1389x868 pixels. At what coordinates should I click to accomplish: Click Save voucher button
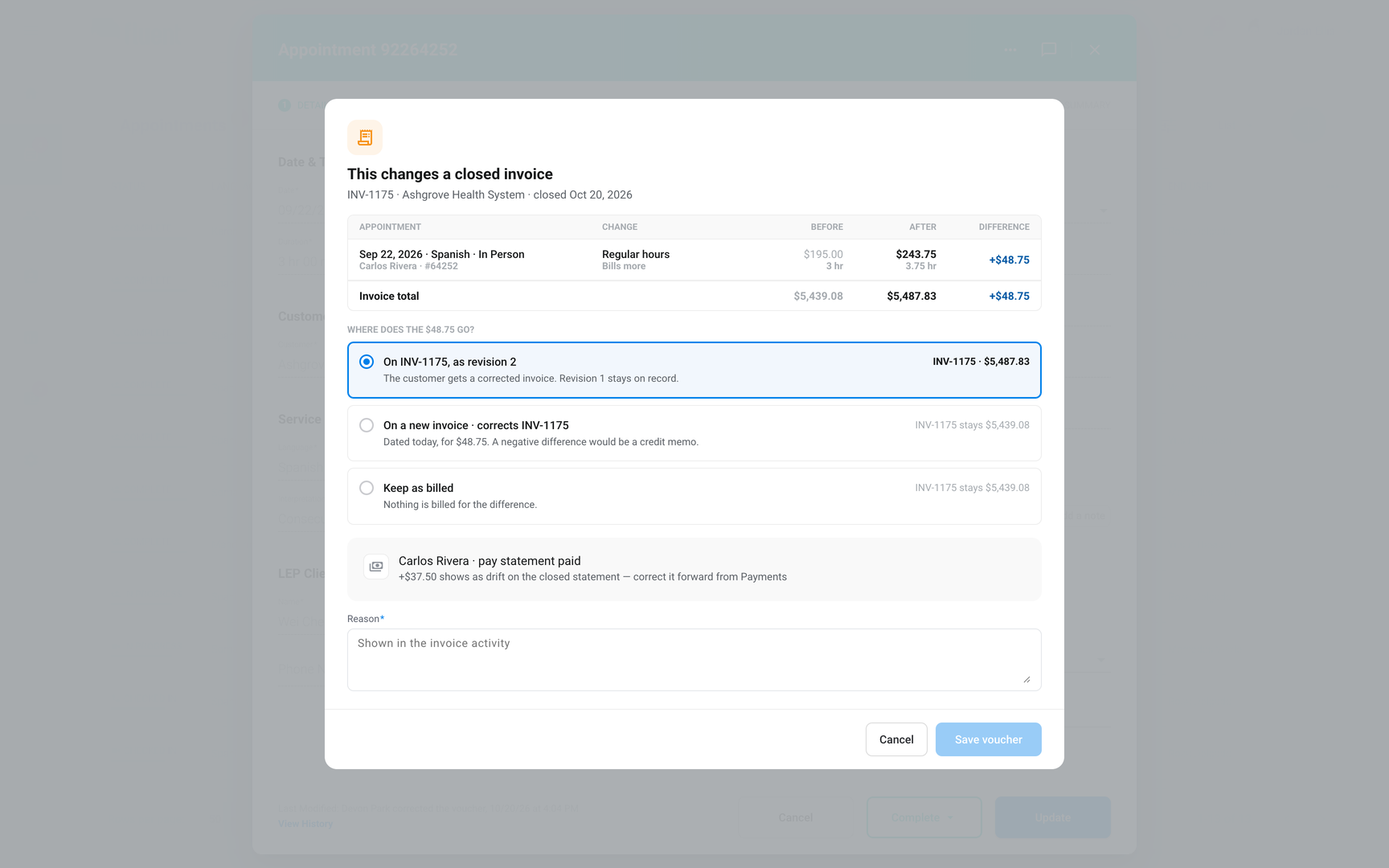989,739
